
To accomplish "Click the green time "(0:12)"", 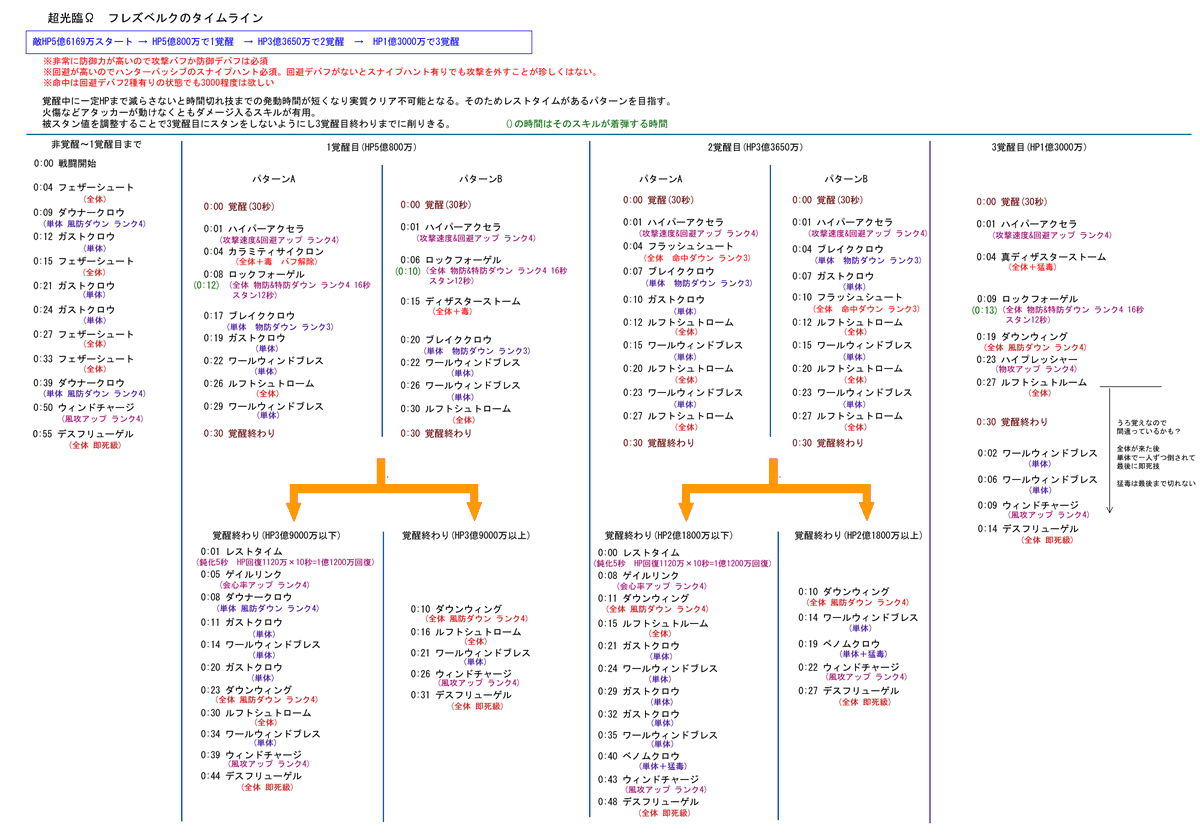I will tap(204, 285).
